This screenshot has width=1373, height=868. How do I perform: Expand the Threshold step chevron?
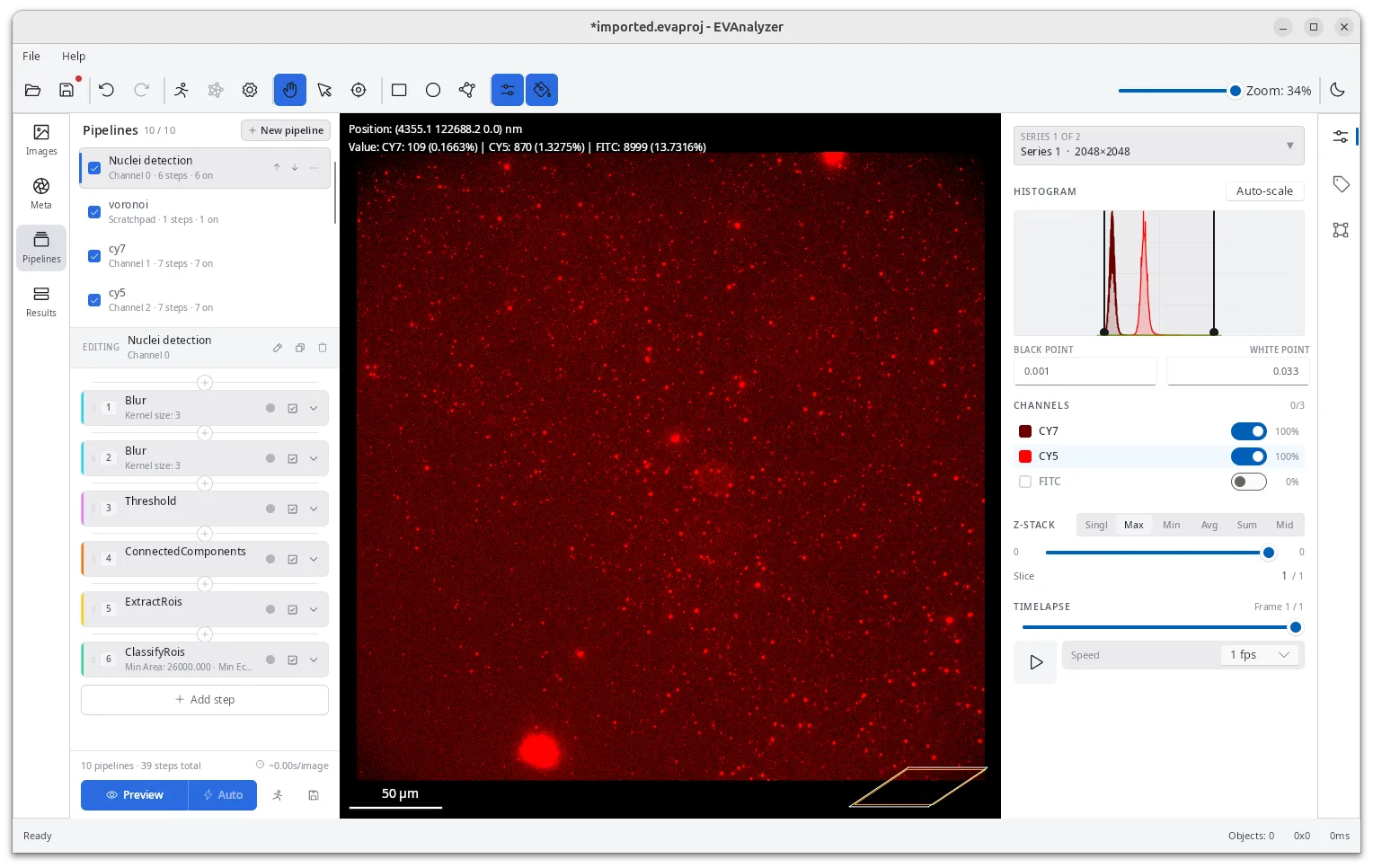pos(314,509)
